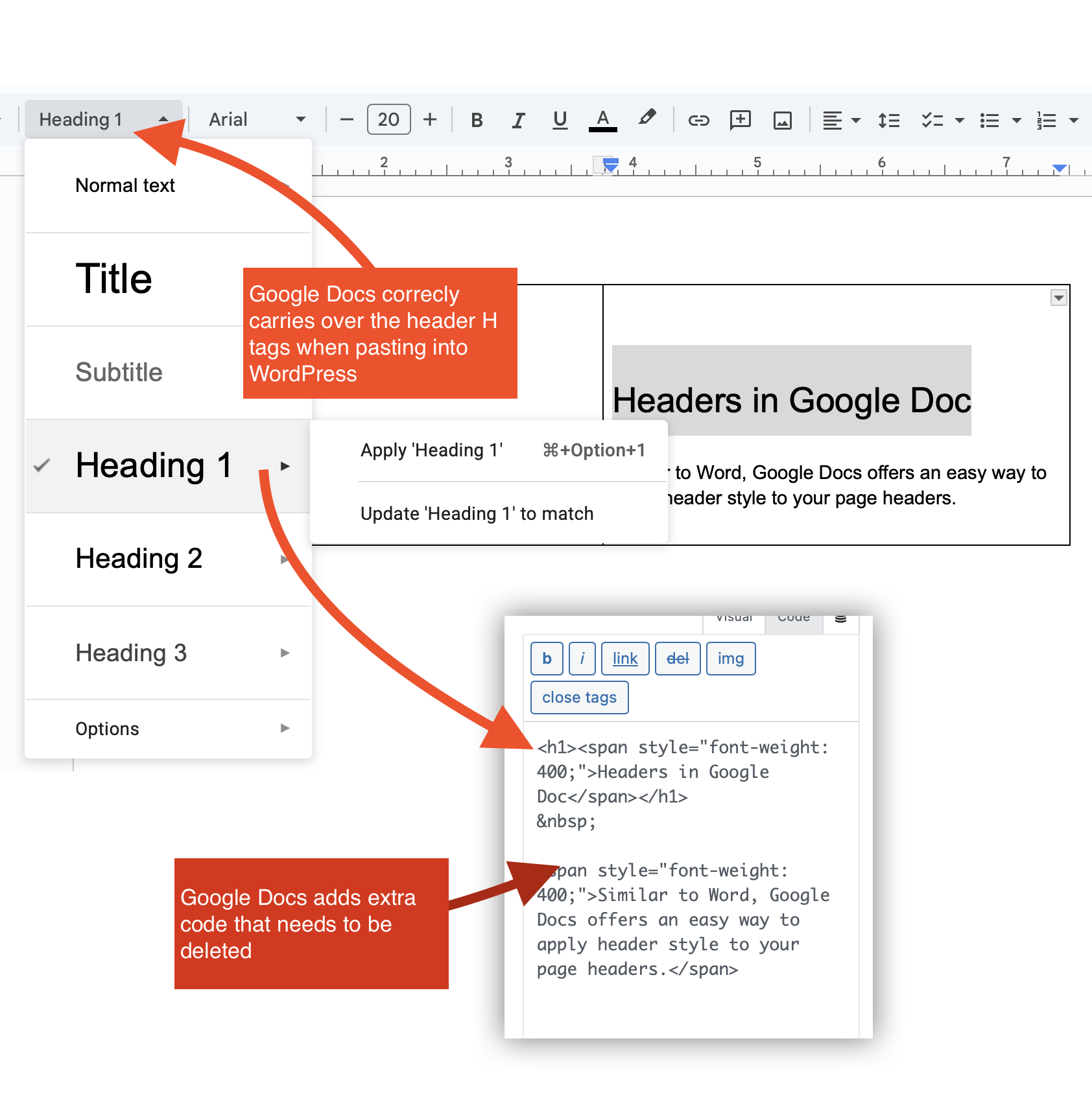
Task: Choose Apply 'Heading 1' in submenu
Action: pyautogui.click(x=489, y=451)
